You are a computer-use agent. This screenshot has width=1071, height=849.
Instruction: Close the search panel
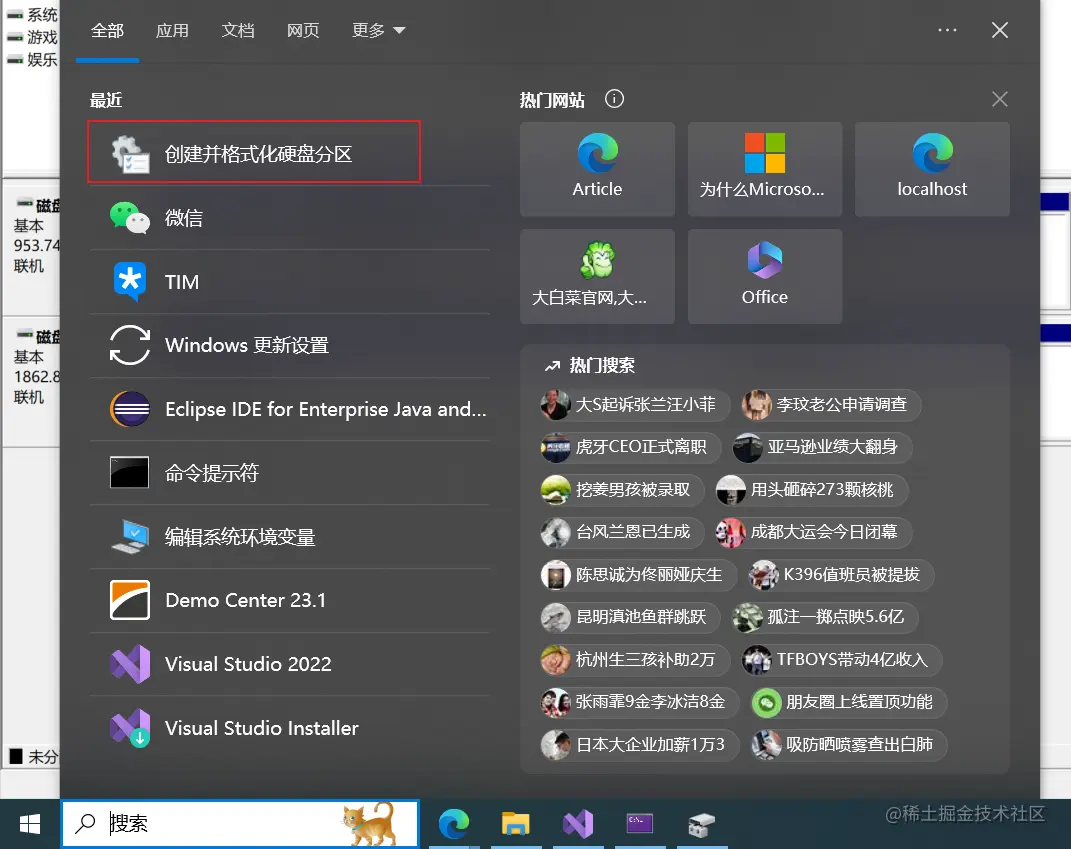tap(1000, 30)
